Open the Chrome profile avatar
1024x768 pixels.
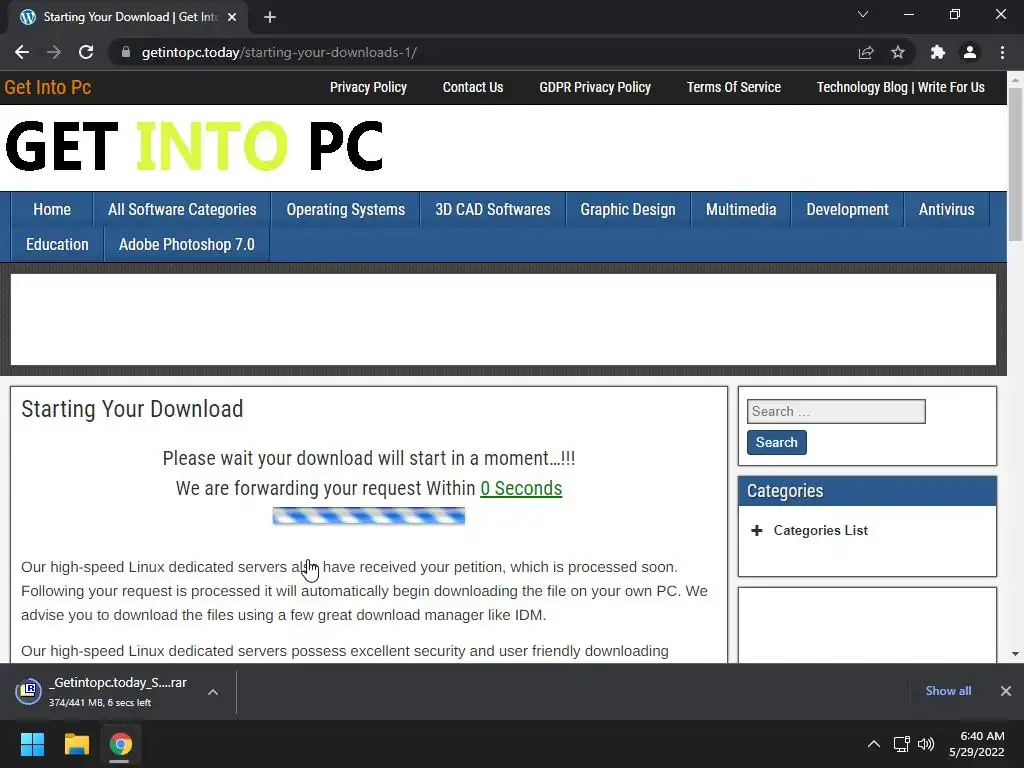click(x=970, y=52)
